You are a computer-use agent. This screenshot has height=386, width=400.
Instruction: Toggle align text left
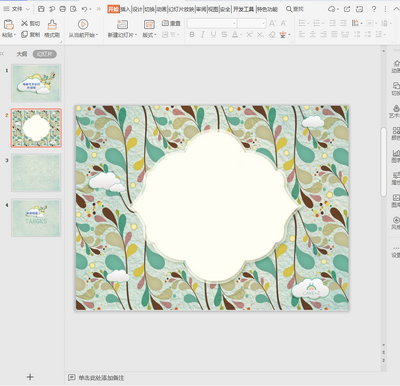pyautogui.click(x=302, y=34)
